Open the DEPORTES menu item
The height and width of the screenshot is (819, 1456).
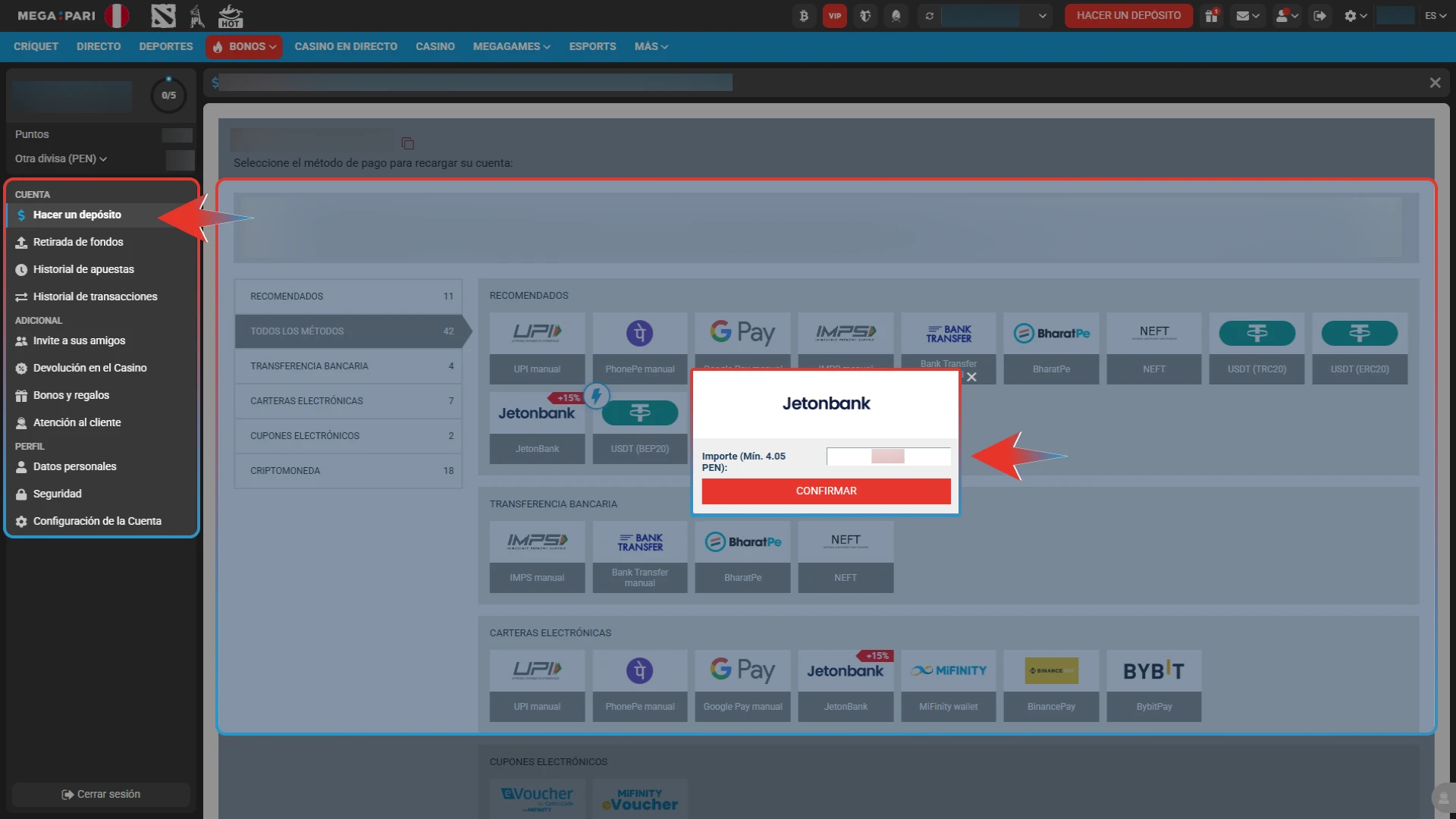coord(166,46)
